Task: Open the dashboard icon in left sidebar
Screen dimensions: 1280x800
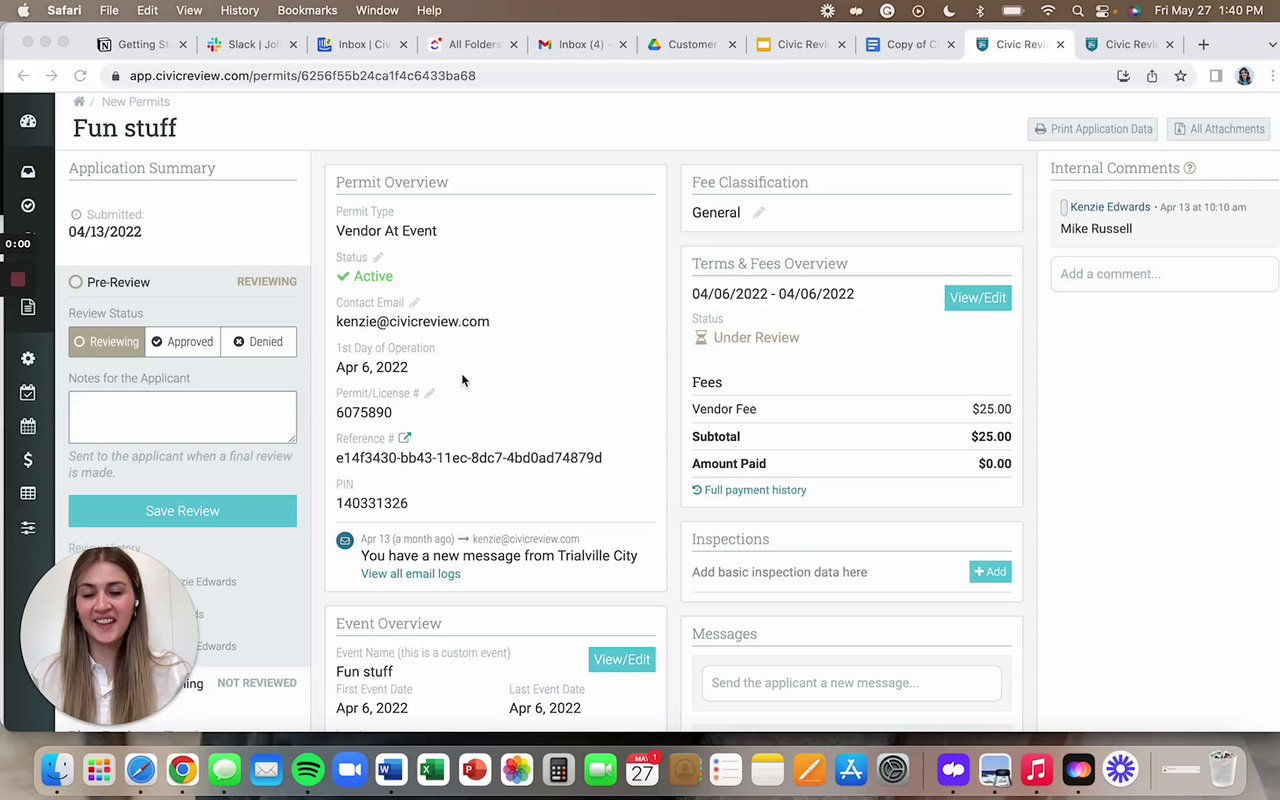Action: click(x=28, y=121)
